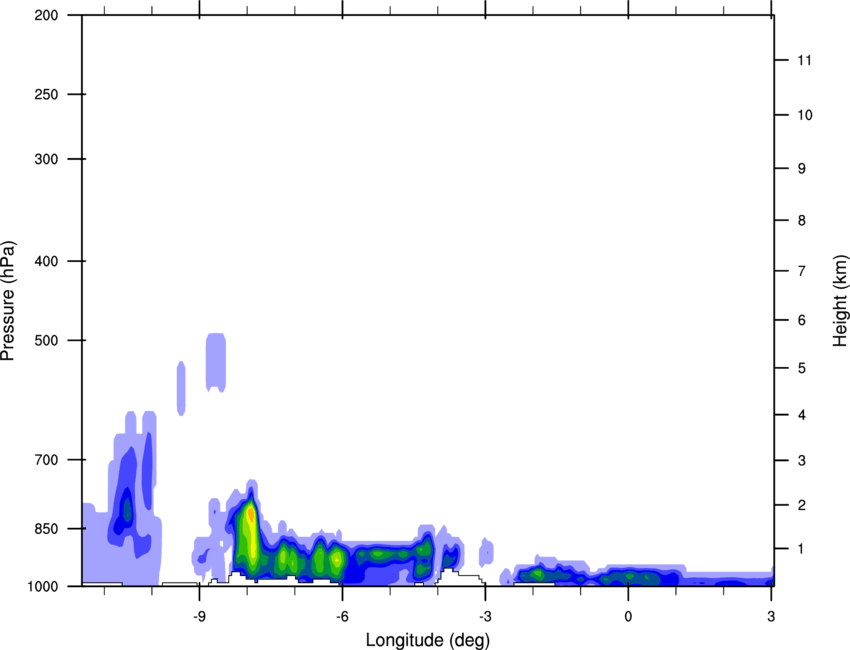The image size is (850, 650).
Task: Pick the 8 km height label
Action: [802, 221]
